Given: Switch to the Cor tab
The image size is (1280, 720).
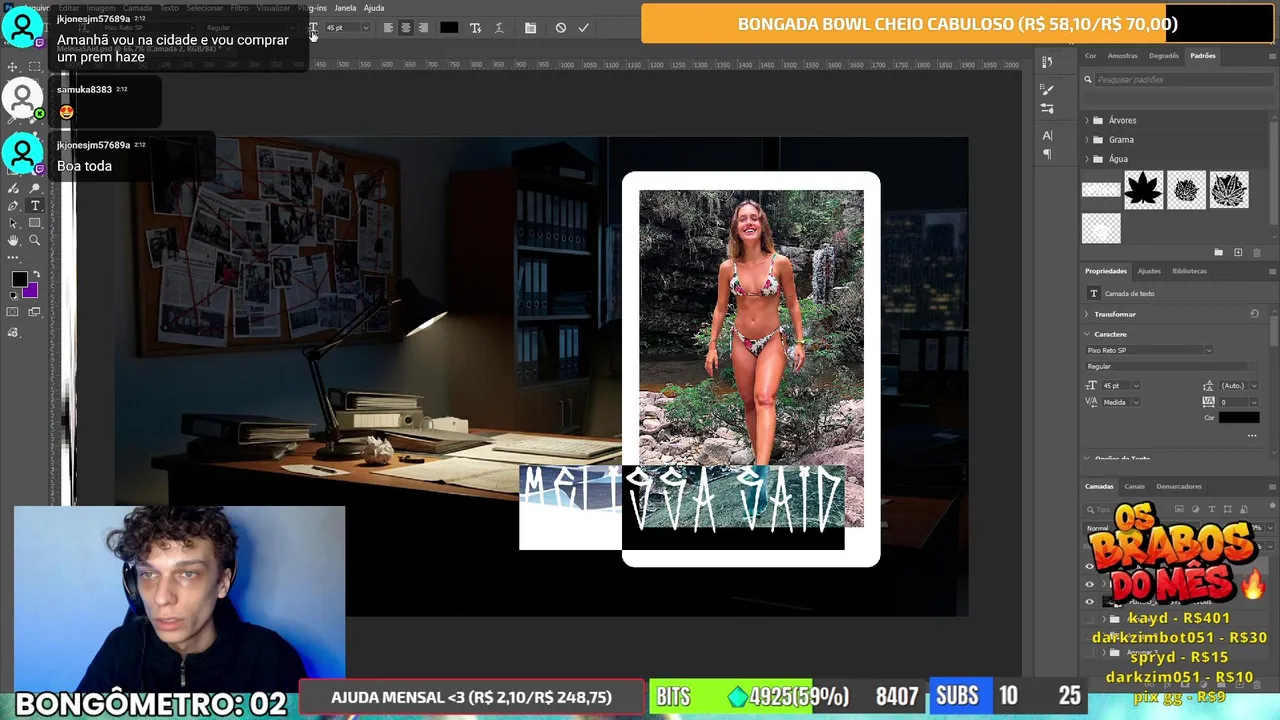Looking at the screenshot, I should 1091,56.
